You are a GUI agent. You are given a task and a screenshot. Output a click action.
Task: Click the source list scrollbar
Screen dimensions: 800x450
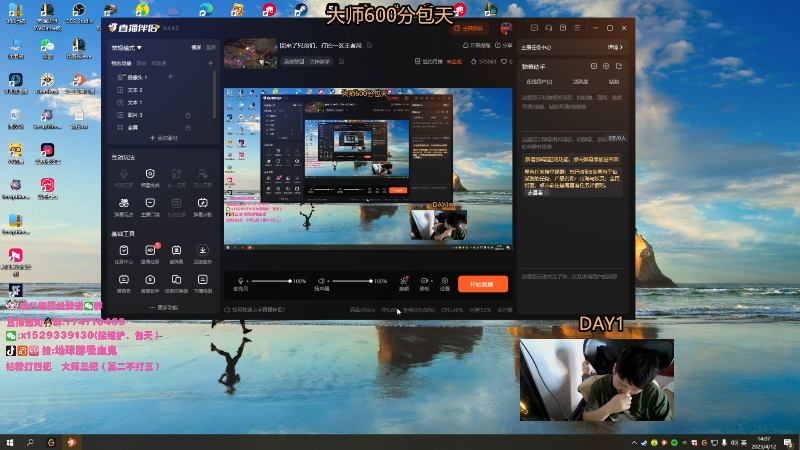214,94
